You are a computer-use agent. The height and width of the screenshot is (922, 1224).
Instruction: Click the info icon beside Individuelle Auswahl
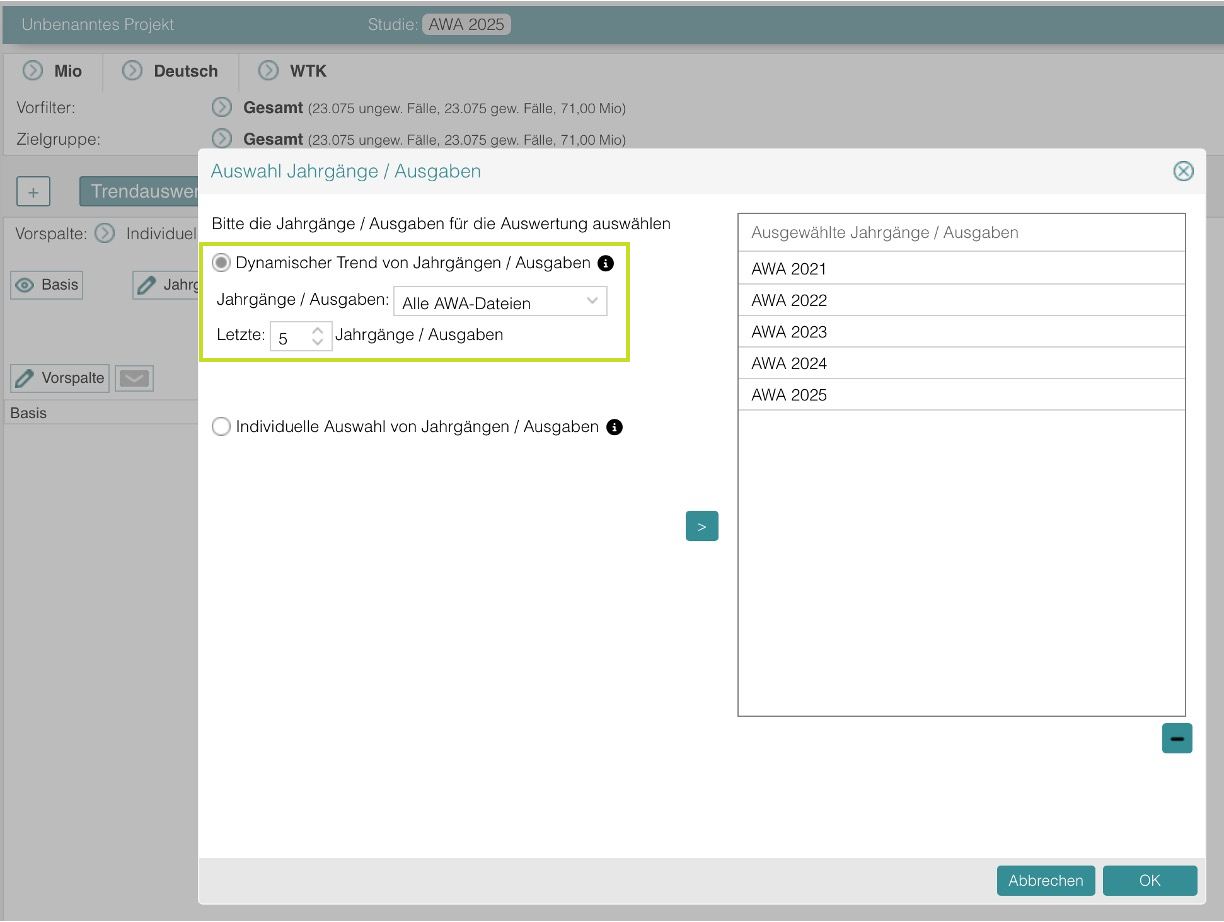pos(614,426)
